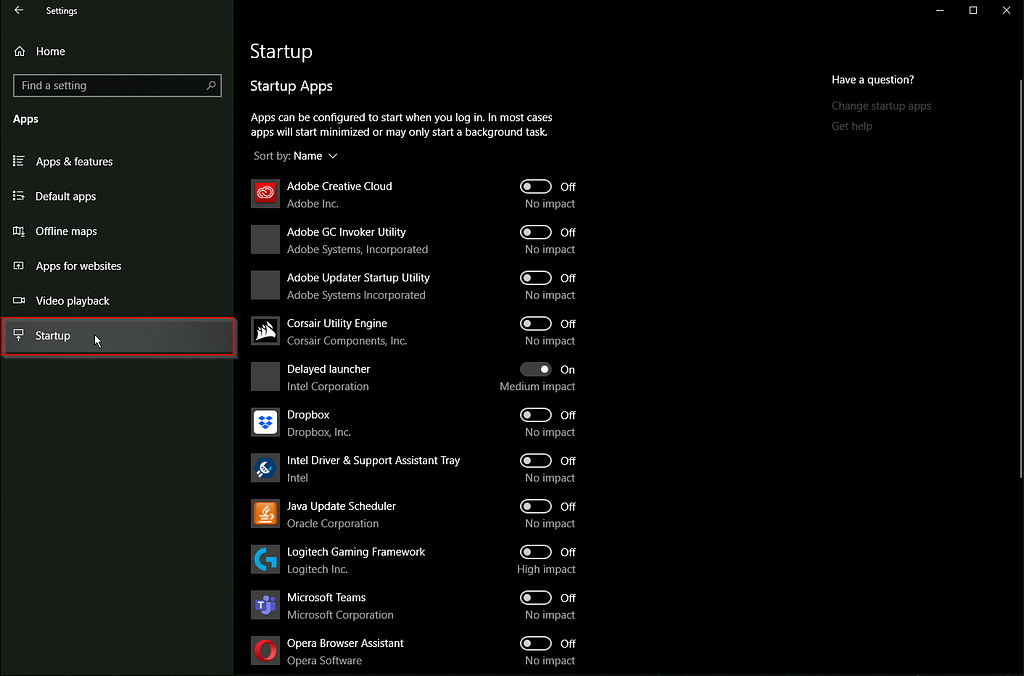The width and height of the screenshot is (1024, 676).
Task: Click the Corsair Utility Engine sails icon
Action: click(265, 330)
